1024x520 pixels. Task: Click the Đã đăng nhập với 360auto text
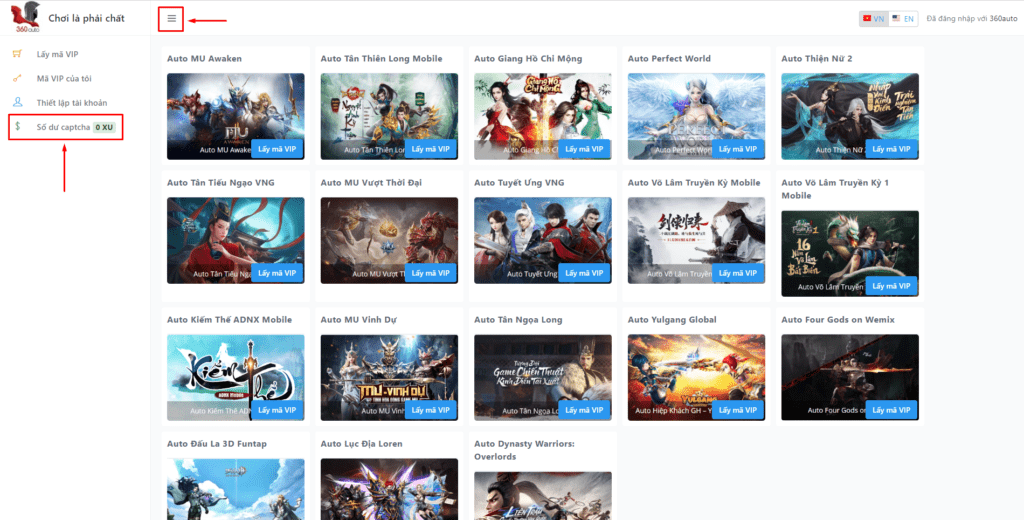(x=971, y=19)
